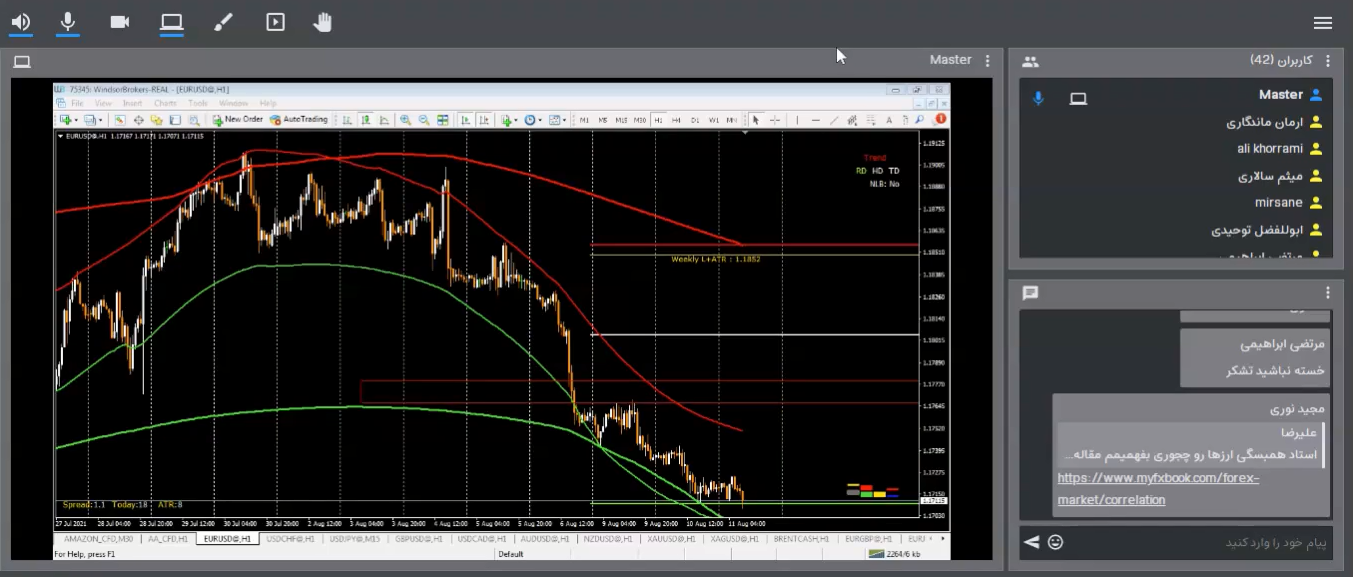Viewport: 1353px width, 577px height.
Task: Switch to the USDCHF chart tab
Action: point(290,538)
